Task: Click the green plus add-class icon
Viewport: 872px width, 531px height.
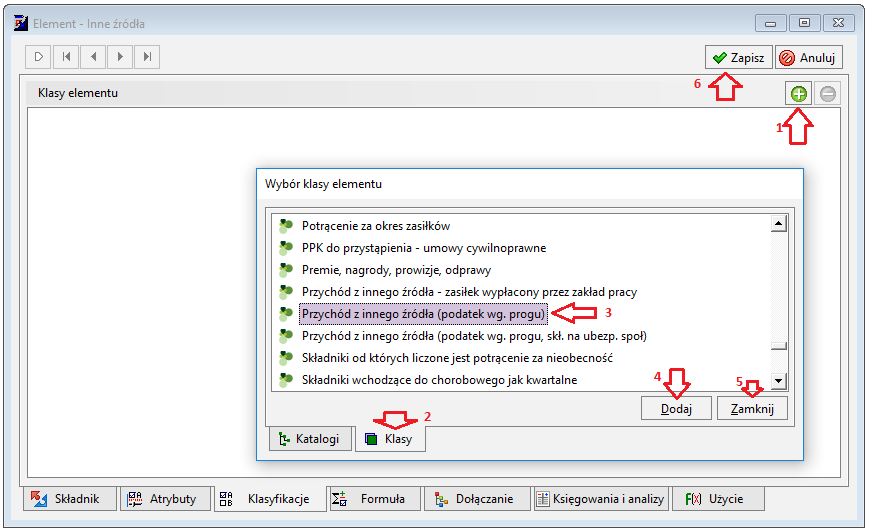Action: click(799, 93)
